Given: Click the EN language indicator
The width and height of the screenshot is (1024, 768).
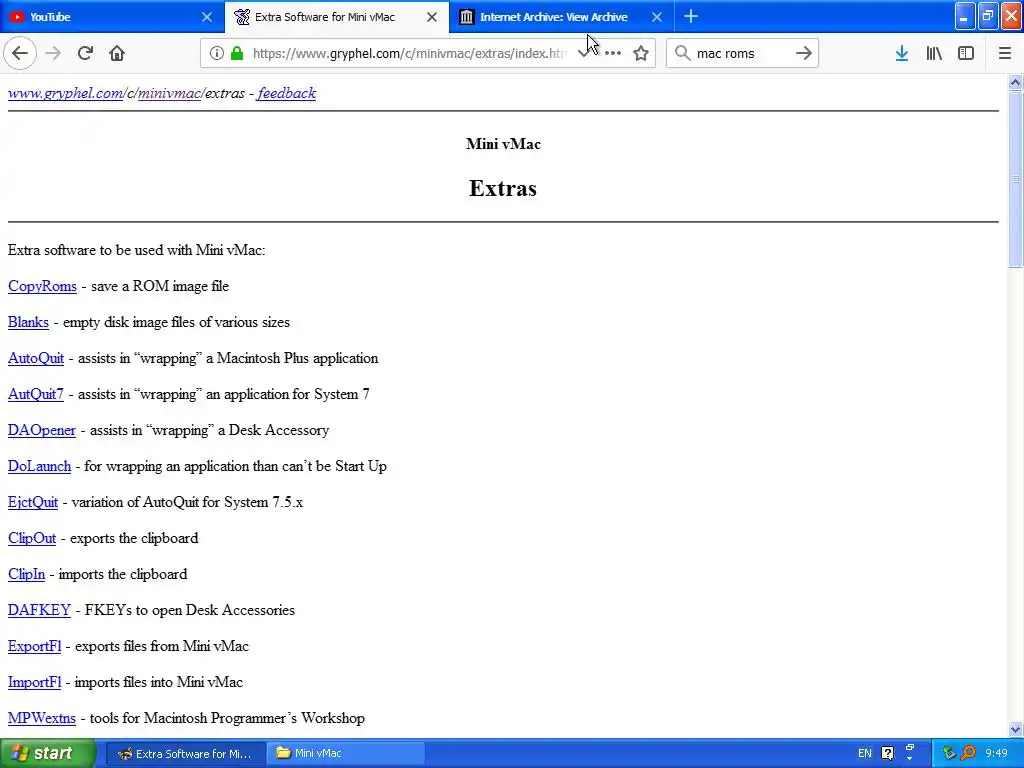Looking at the screenshot, I should 864,753.
